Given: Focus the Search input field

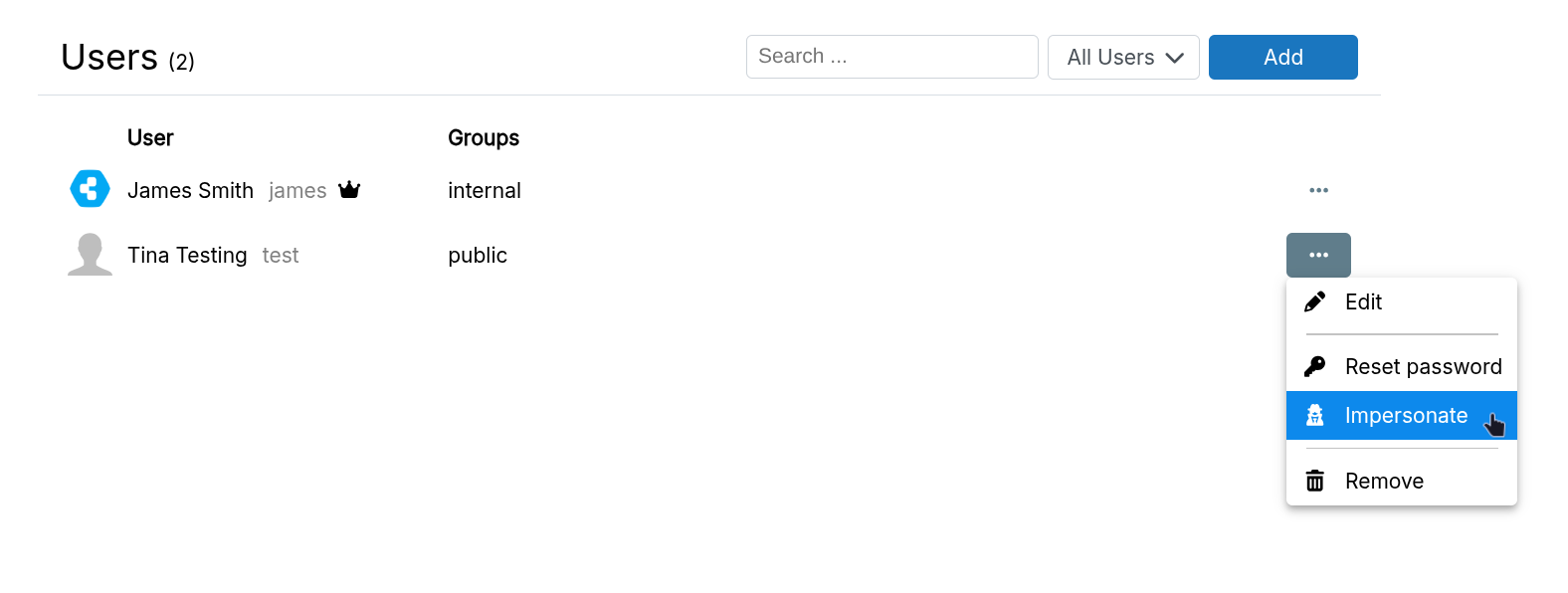Looking at the screenshot, I should pyautogui.click(x=891, y=57).
